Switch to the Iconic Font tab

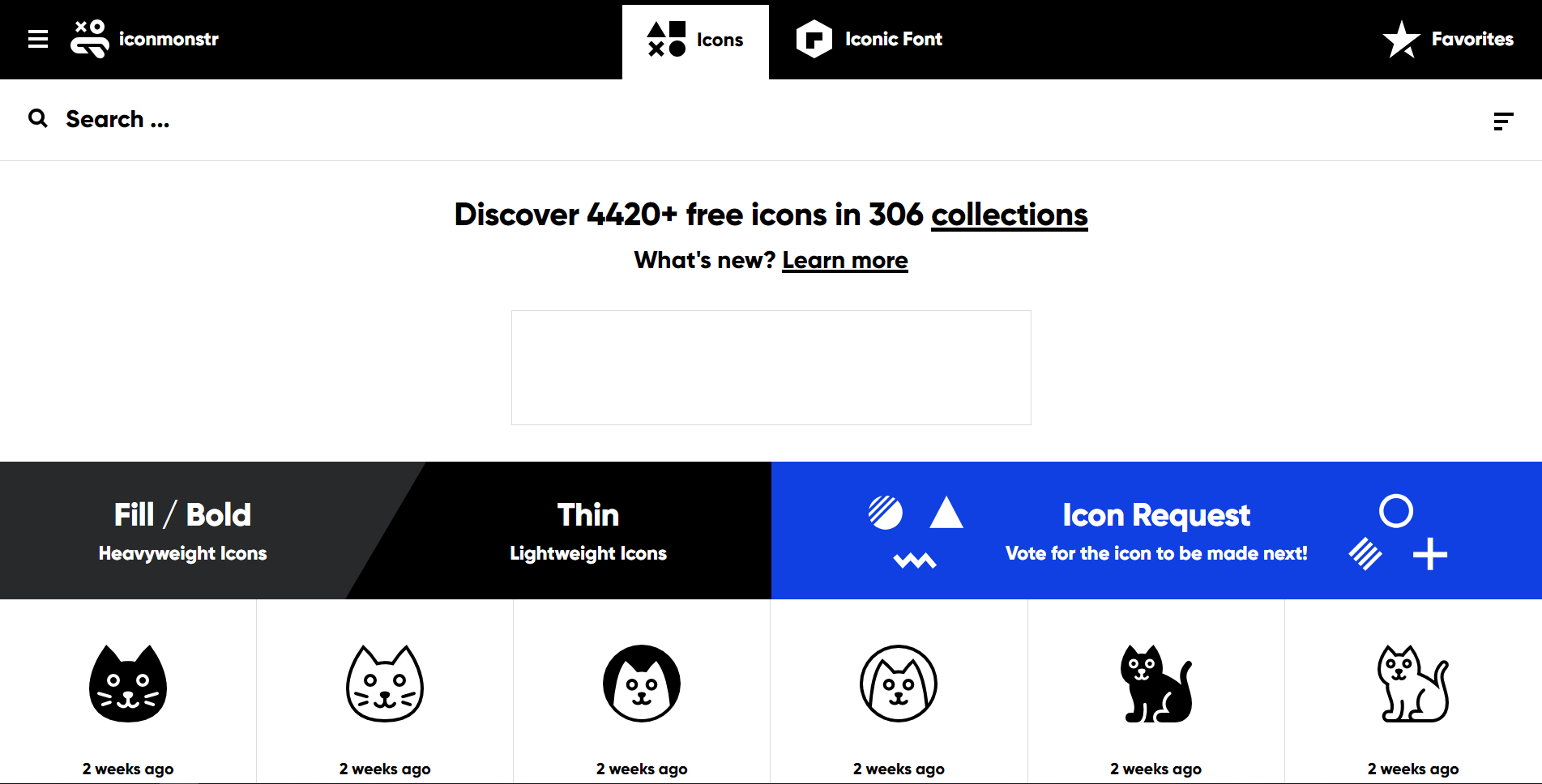click(x=869, y=39)
